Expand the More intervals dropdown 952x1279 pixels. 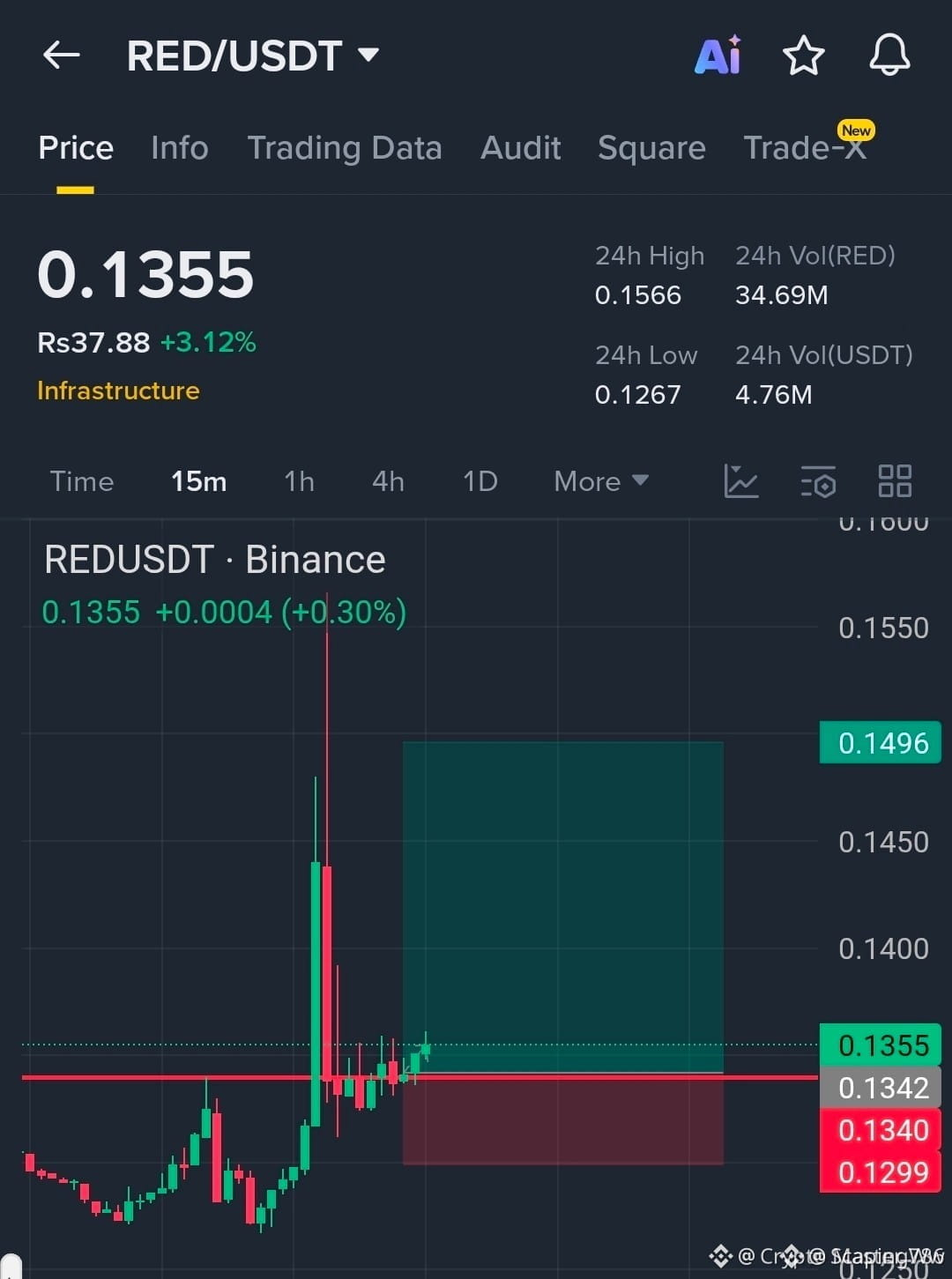[x=601, y=481]
